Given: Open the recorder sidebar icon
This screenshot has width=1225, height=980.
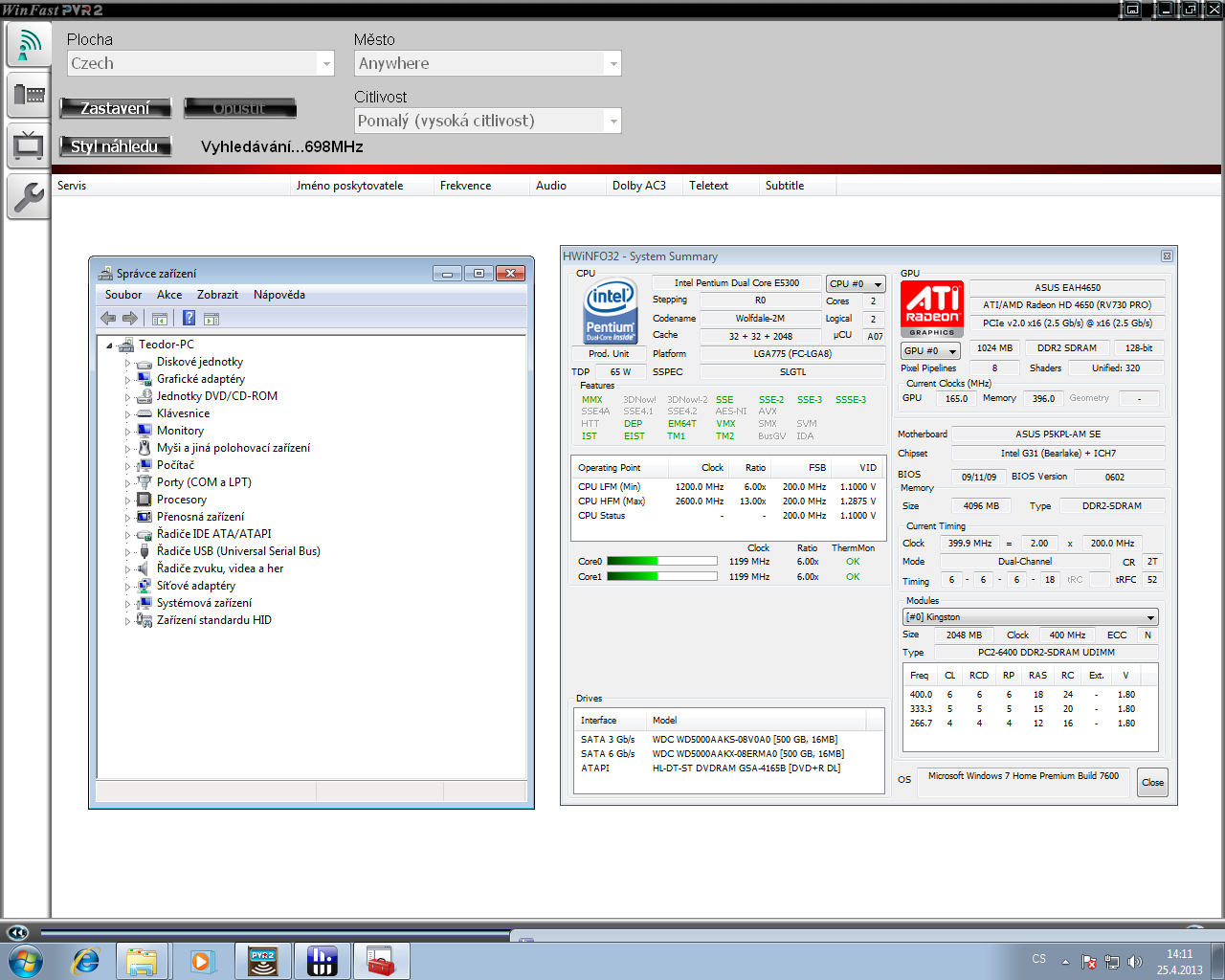Looking at the screenshot, I should [x=29, y=95].
